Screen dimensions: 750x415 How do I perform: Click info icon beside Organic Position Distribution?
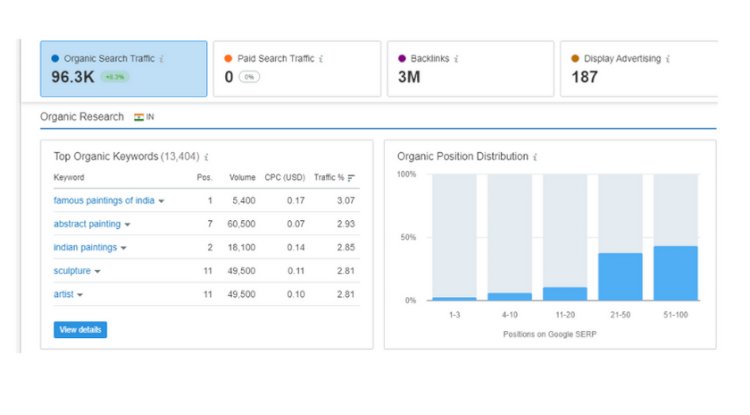click(535, 157)
